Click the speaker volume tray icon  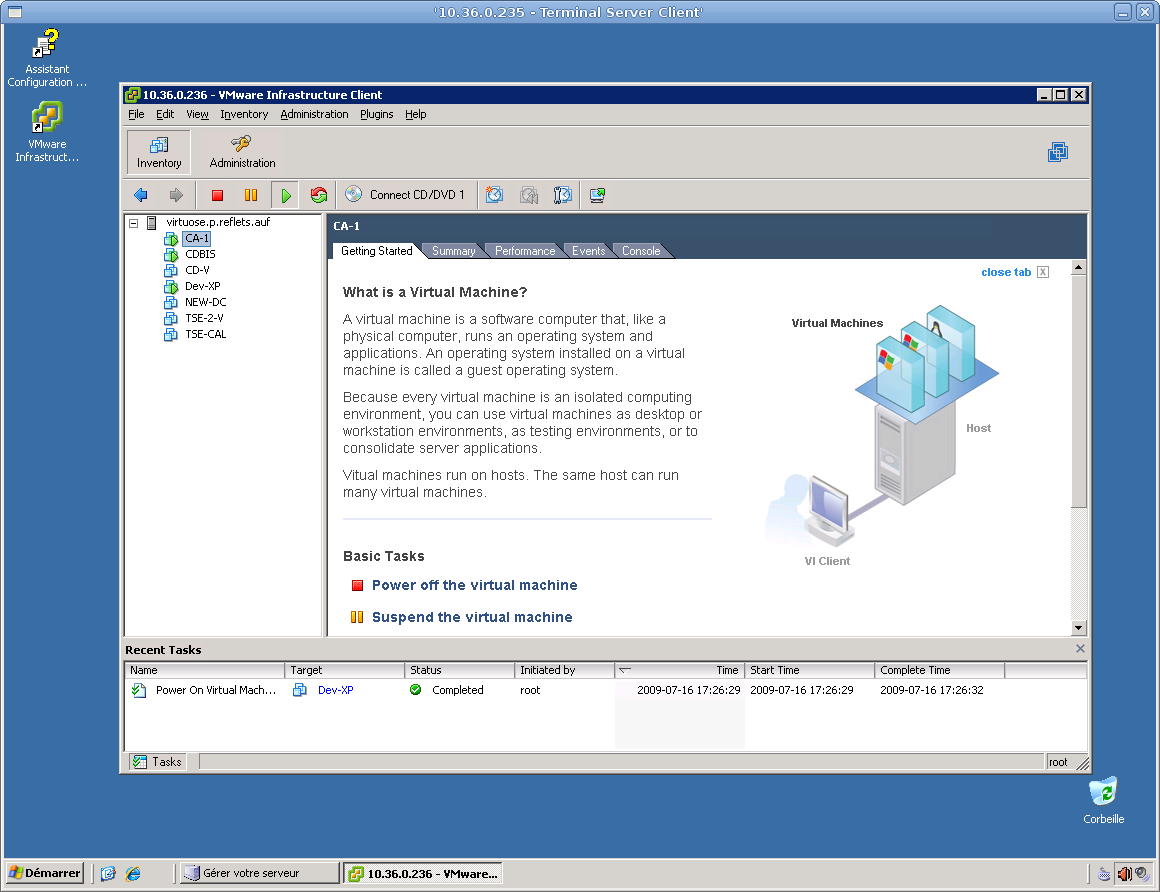[x=1124, y=874]
